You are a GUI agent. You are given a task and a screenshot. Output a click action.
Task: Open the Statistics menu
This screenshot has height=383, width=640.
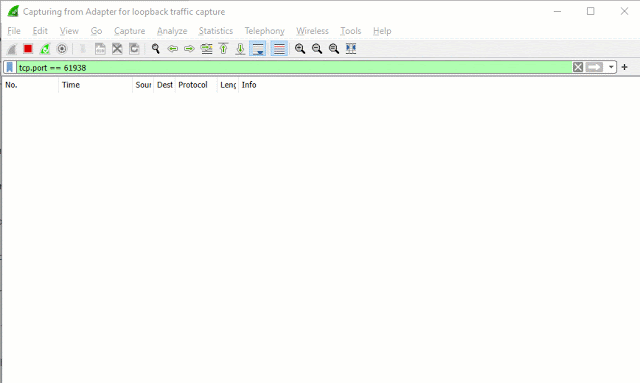click(x=216, y=31)
